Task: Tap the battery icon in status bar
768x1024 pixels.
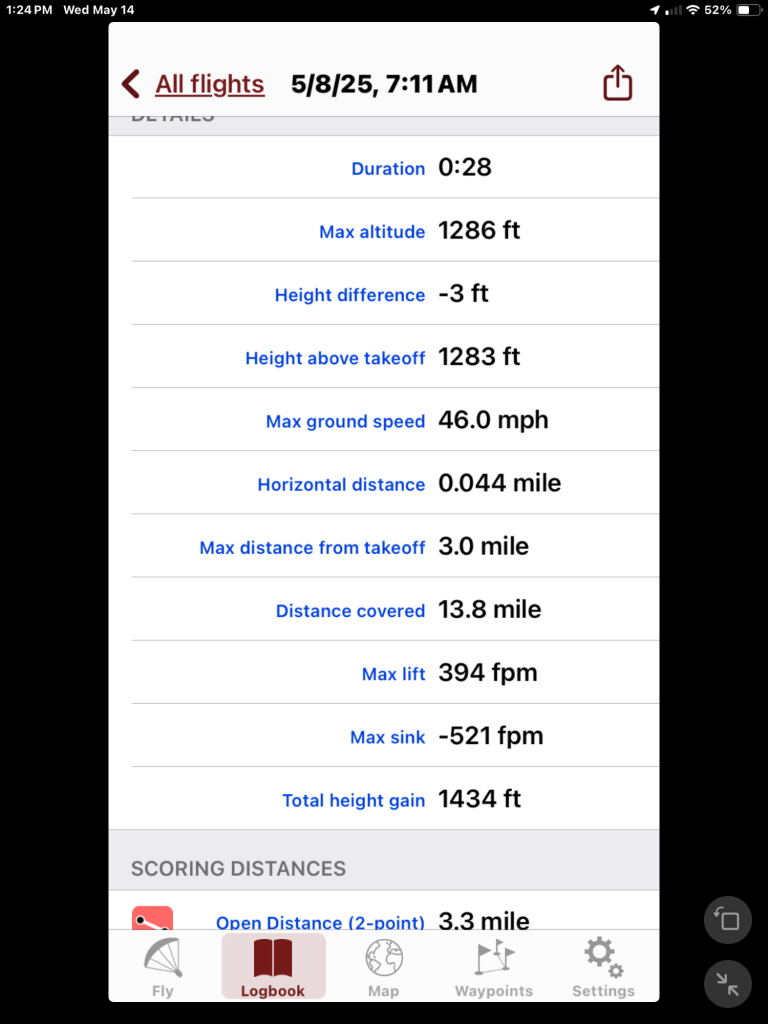Action: click(749, 10)
